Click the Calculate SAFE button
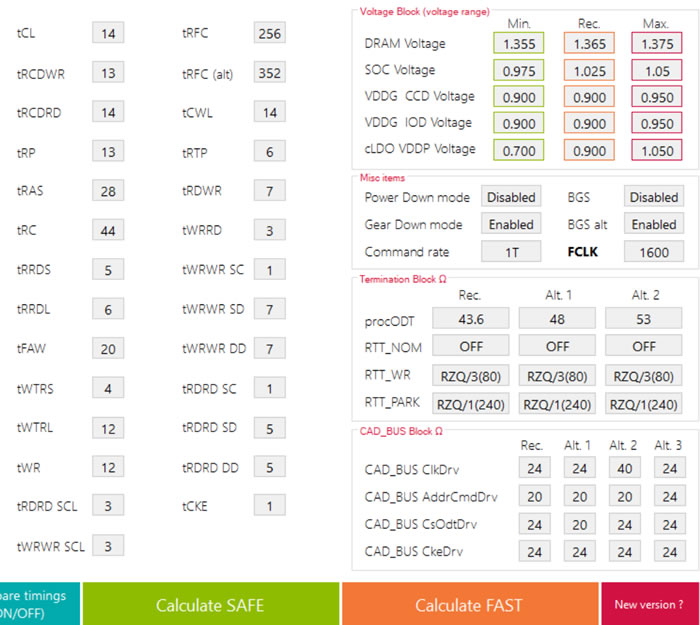Image resolution: width=700 pixels, height=625 pixels. pos(211,604)
